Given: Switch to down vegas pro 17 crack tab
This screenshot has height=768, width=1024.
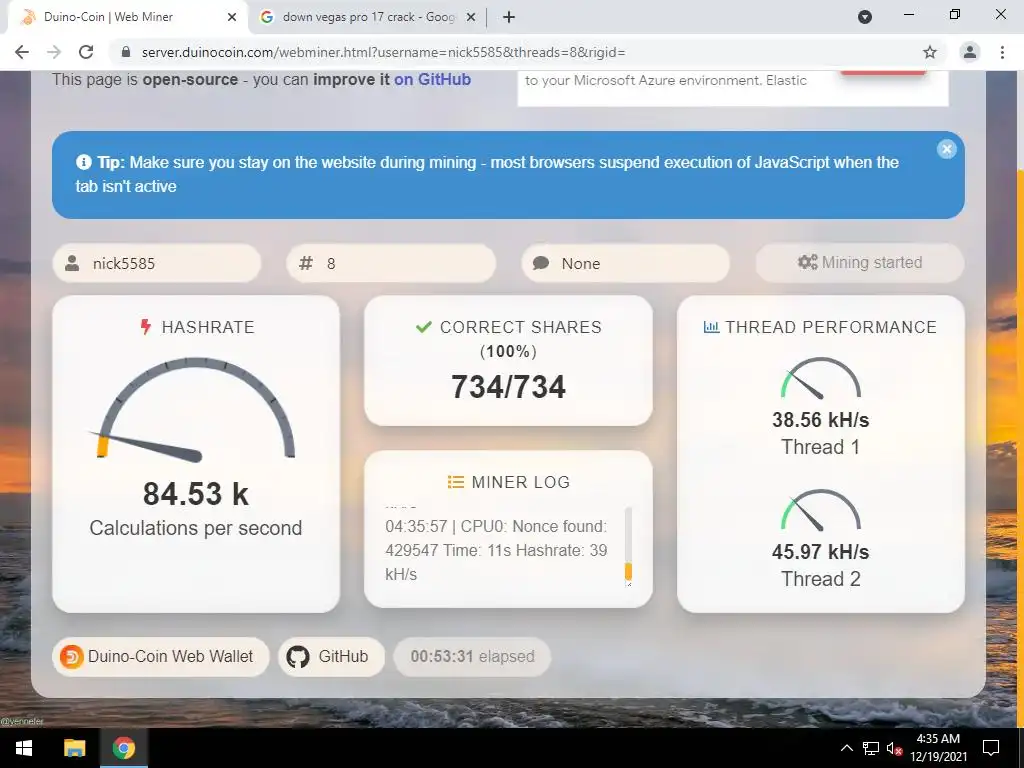Looking at the screenshot, I should (x=368, y=18).
